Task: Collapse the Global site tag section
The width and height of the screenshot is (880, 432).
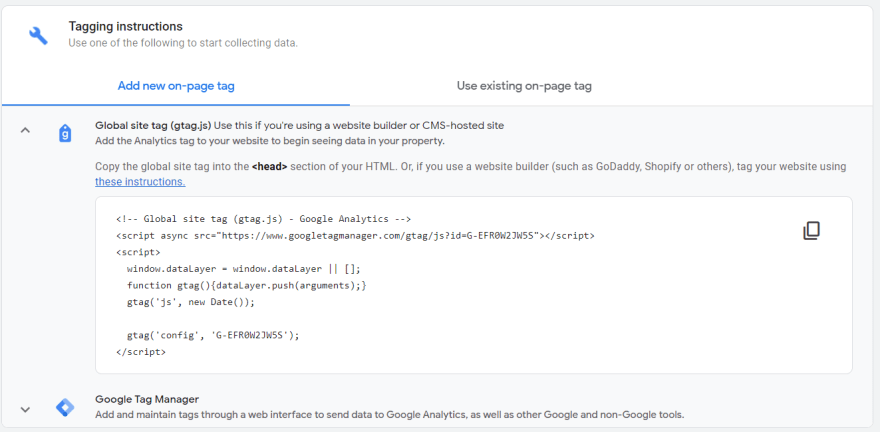Action: click(25, 130)
